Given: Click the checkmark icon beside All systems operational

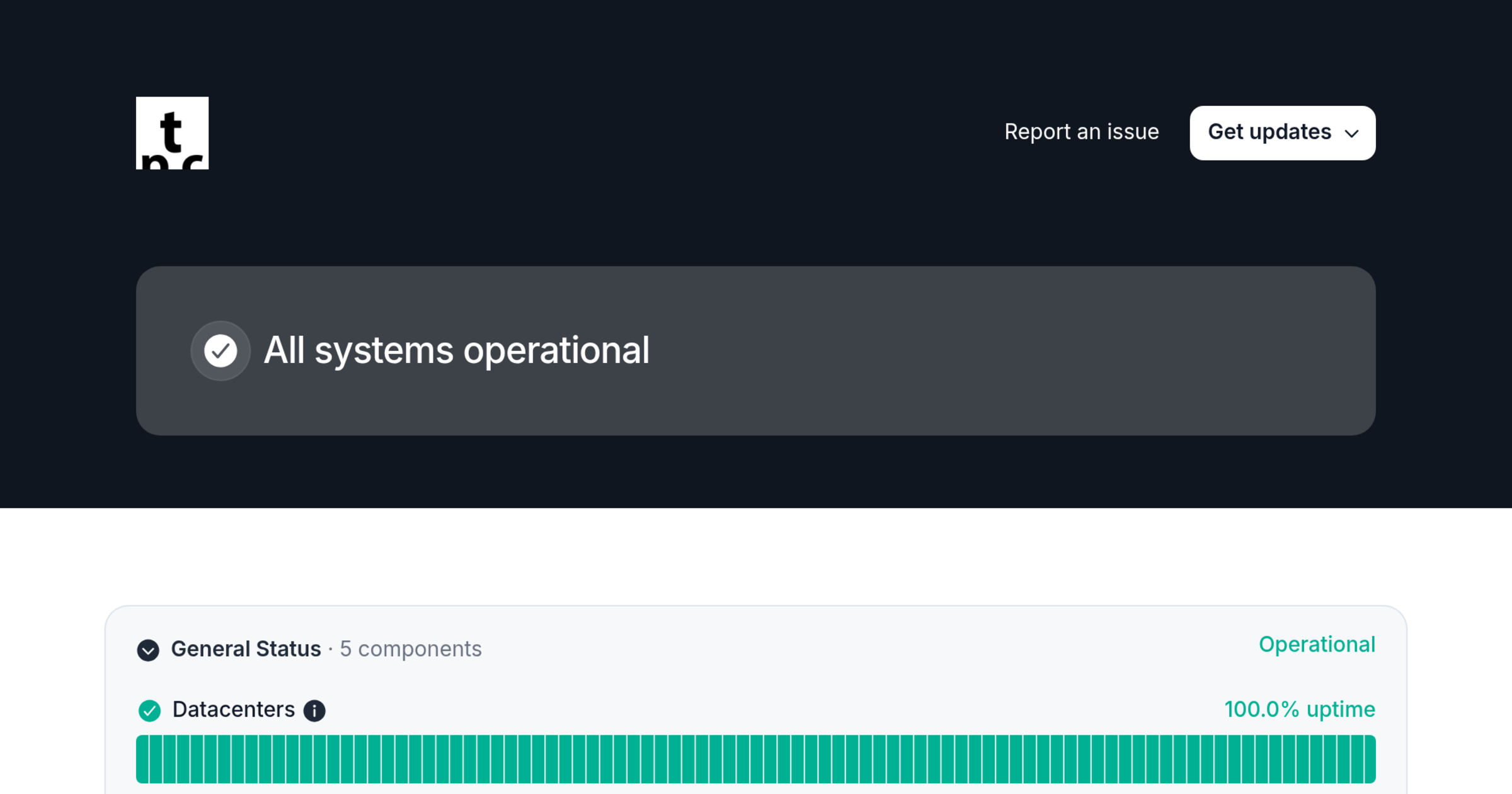Looking at the screenshot, I should (220, 350).
